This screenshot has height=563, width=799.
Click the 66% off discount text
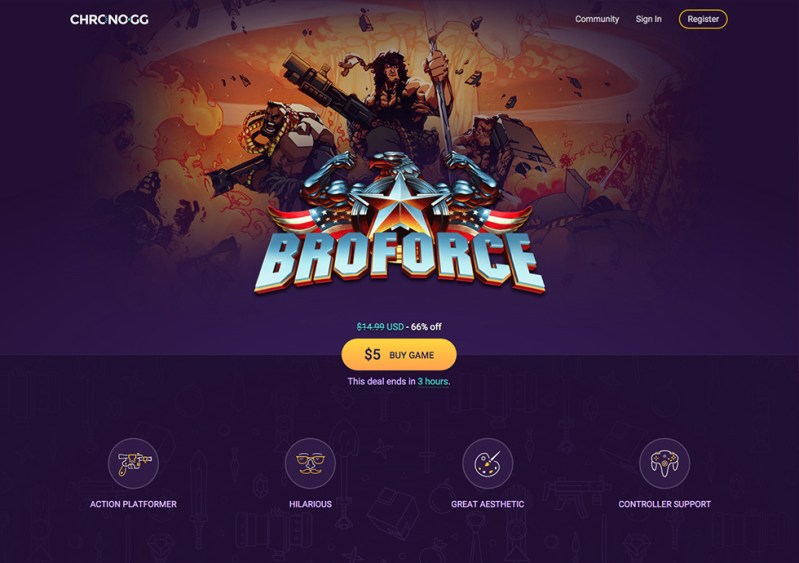[x=426, y=327]
